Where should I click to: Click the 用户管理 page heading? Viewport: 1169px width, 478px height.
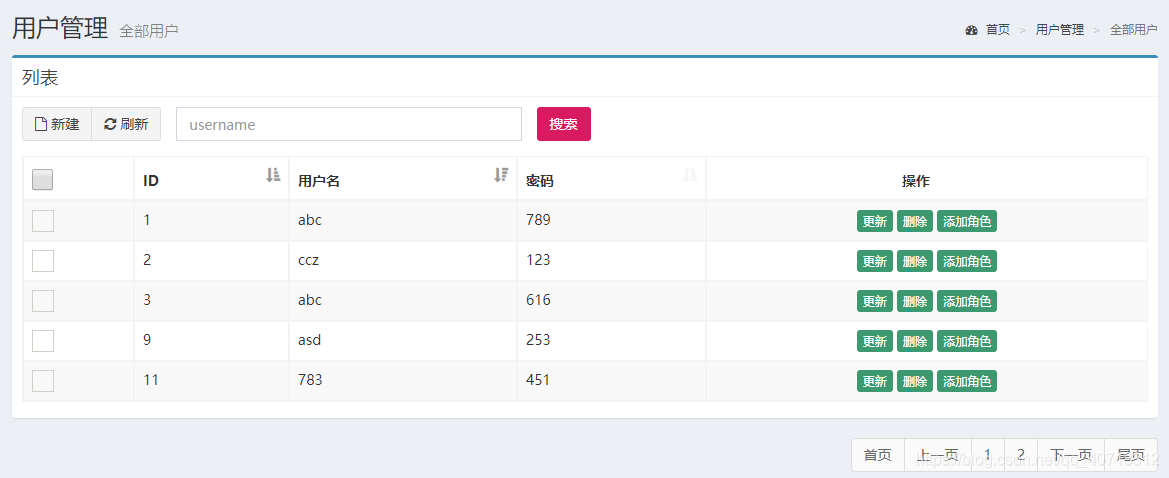tap(60, 28)
